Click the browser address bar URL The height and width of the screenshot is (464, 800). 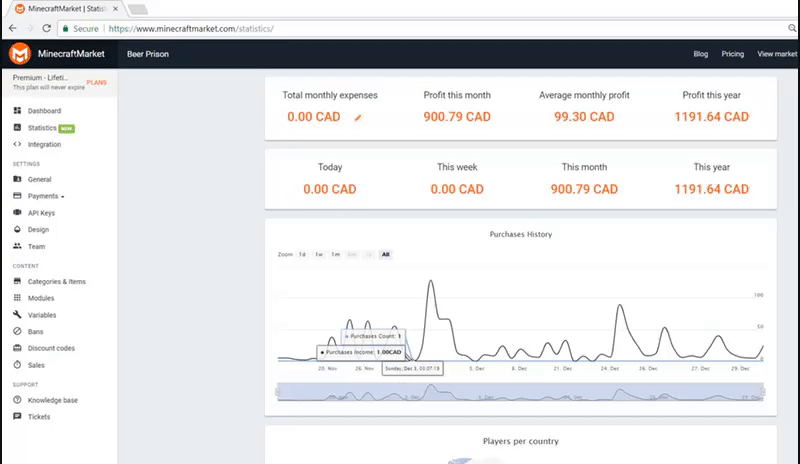click(191, 29)
